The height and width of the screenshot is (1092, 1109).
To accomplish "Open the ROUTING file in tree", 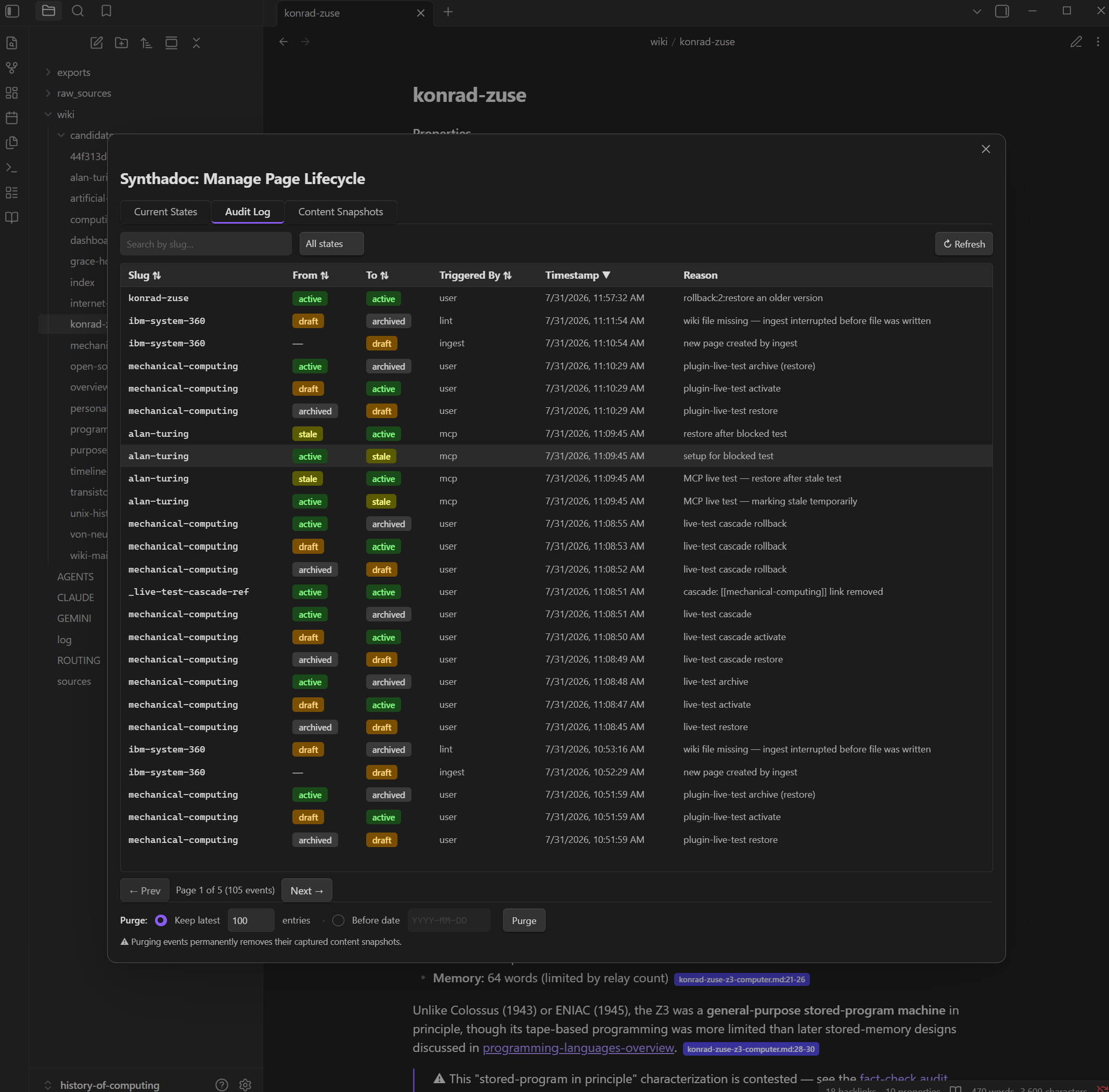I will tap(79, 660).
